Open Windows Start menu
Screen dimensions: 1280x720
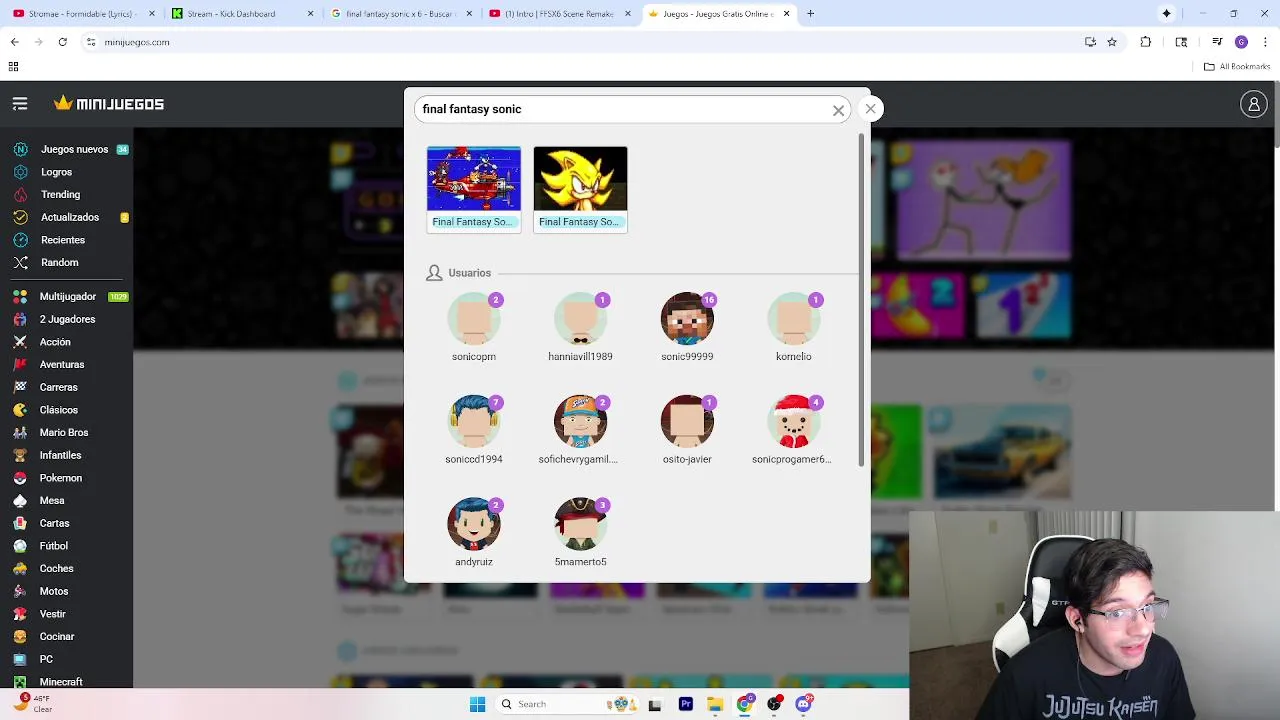tap(477, 704)
